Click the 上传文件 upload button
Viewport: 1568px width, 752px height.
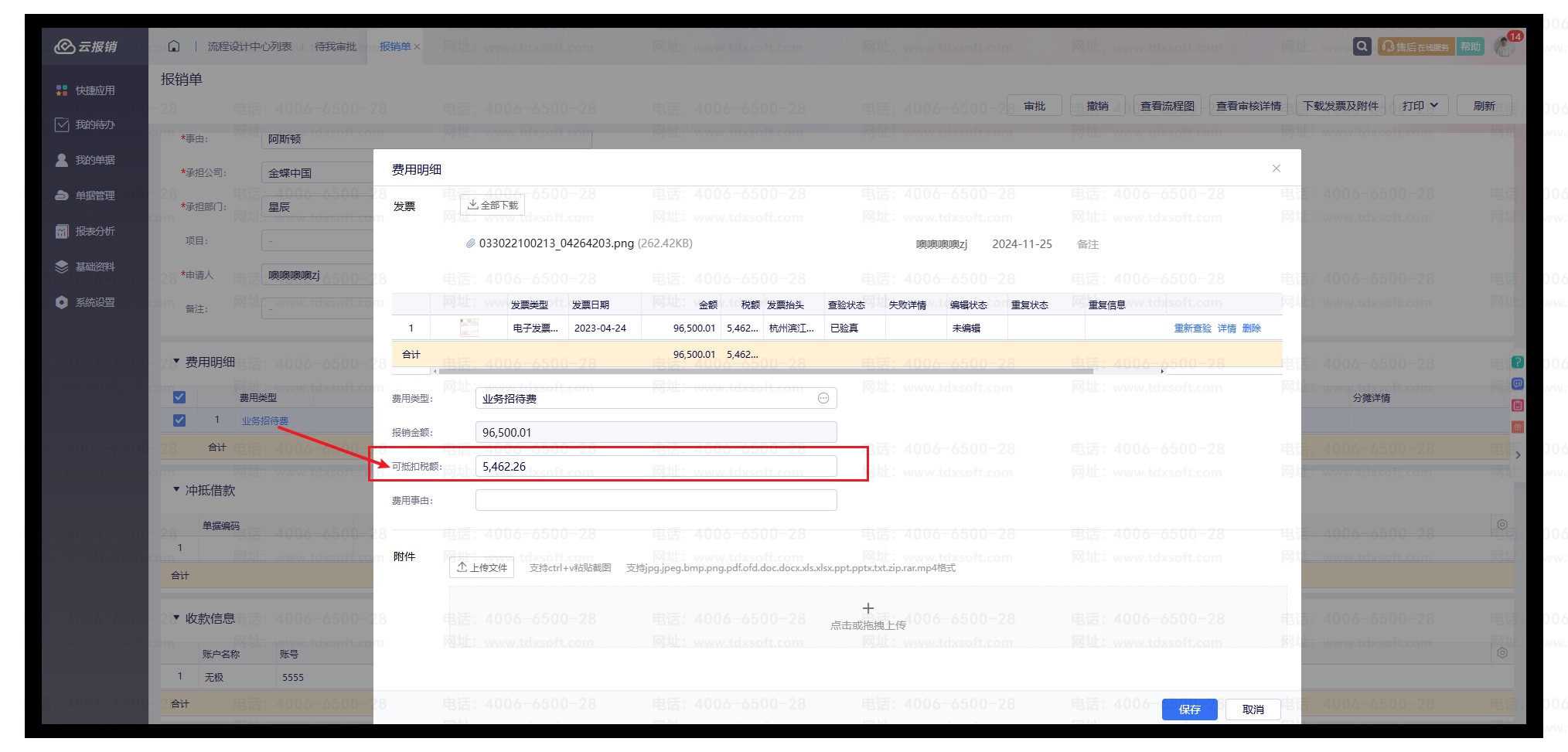pos(482,567)
